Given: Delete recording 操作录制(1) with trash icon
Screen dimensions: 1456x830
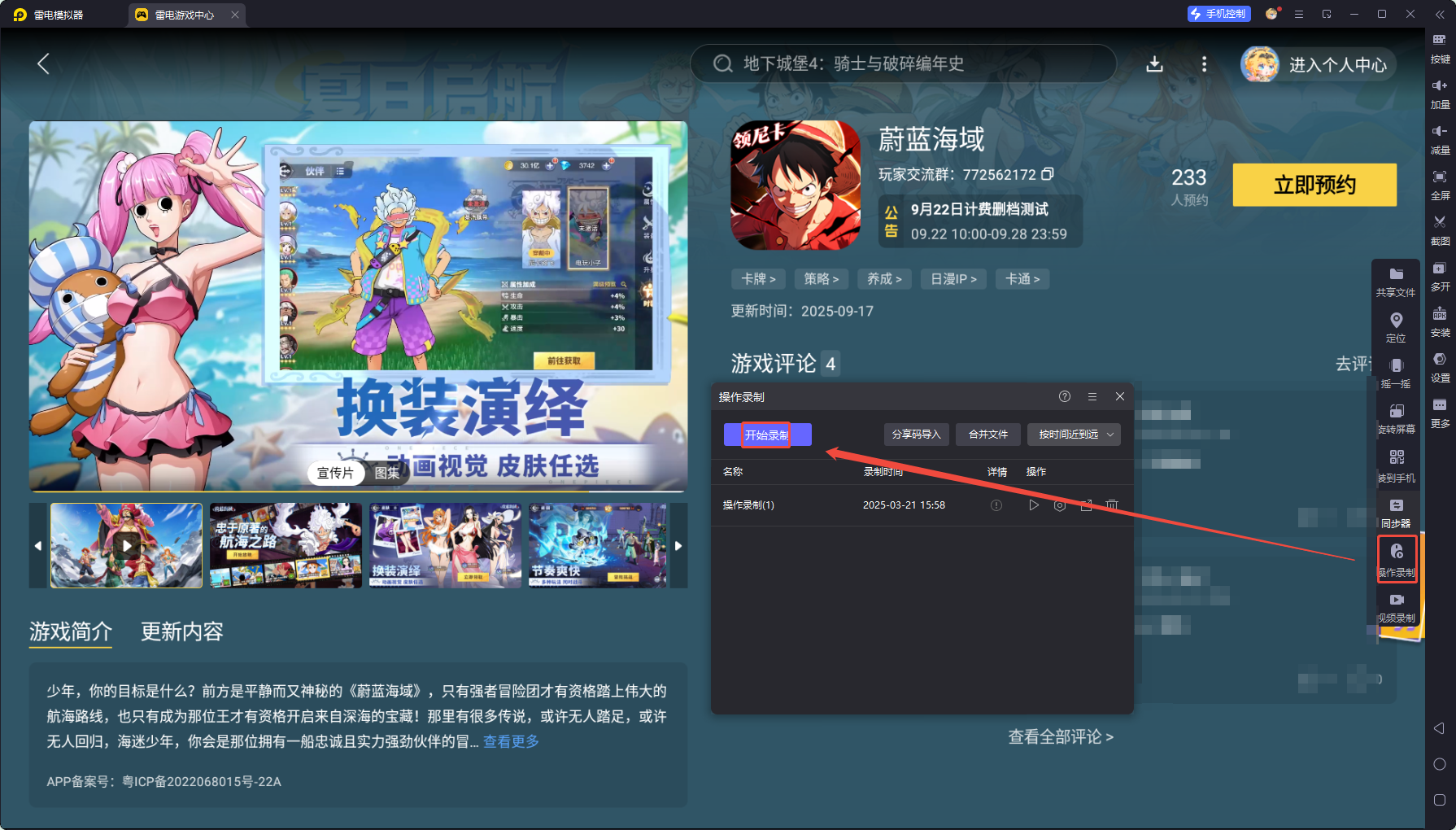Looking at the screenshot, I should pyautogui.click(x=1112, y=505).
